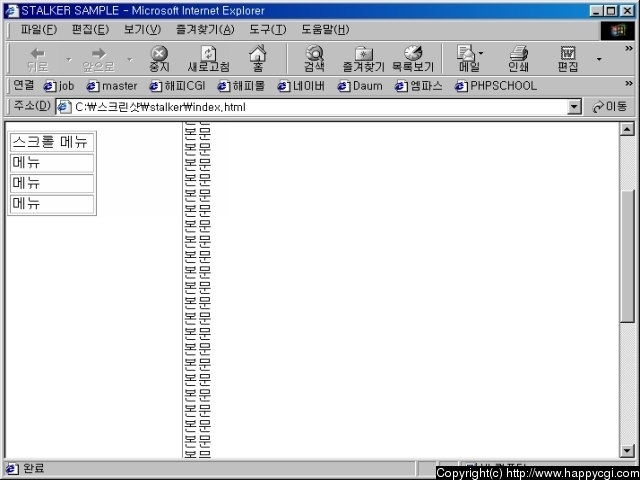
Task: Refresh the page with 새로고침 icon
Action: click(x=209, y=59)
